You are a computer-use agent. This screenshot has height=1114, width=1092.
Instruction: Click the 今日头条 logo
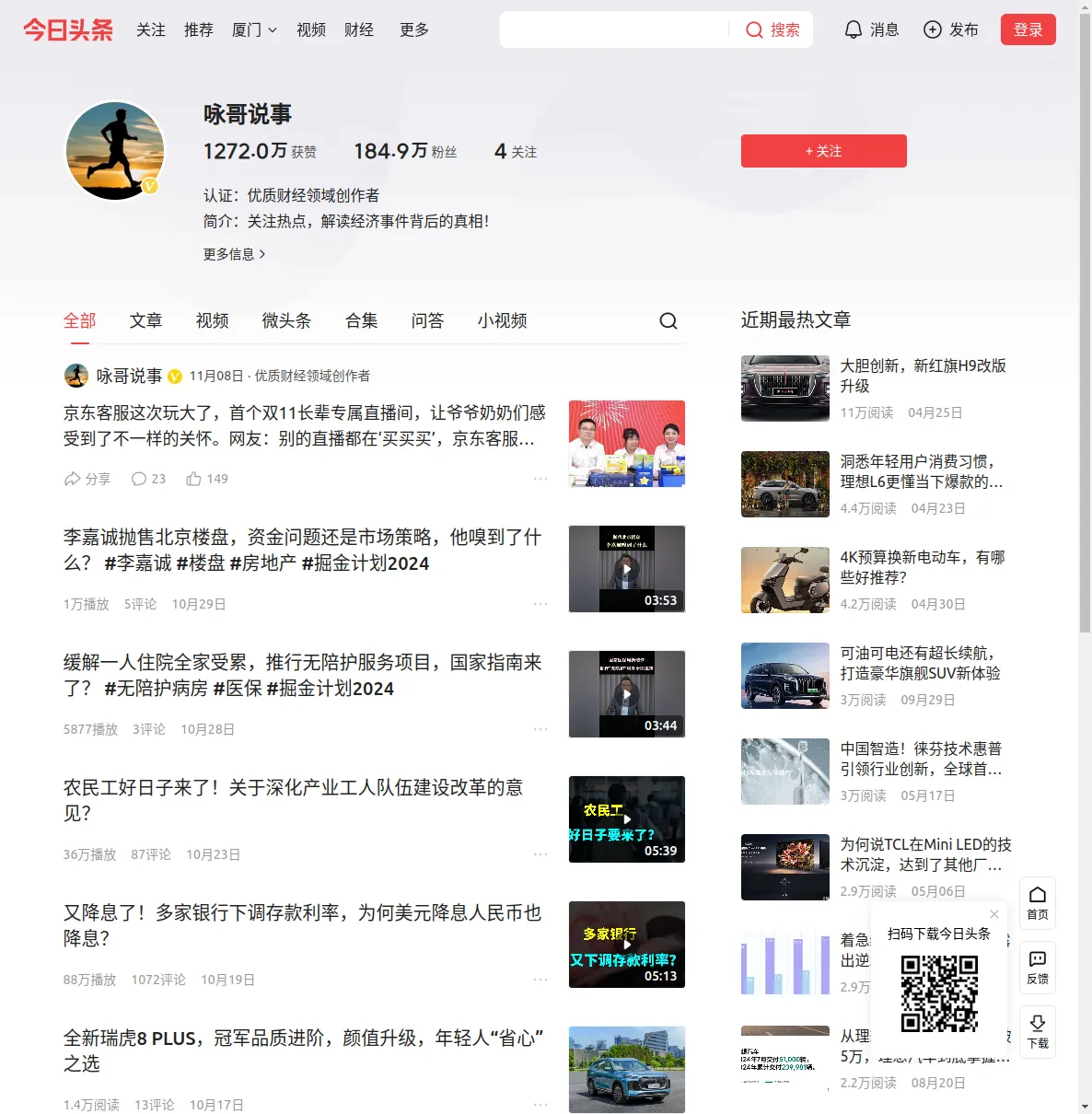68,30
